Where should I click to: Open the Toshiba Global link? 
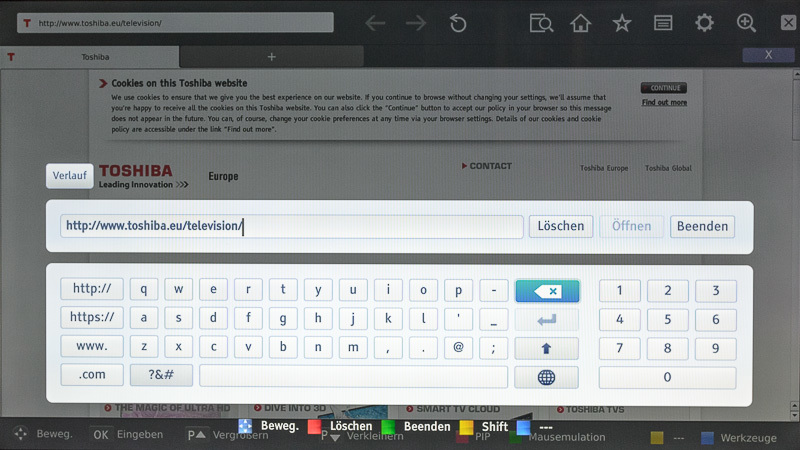point(668,168)
